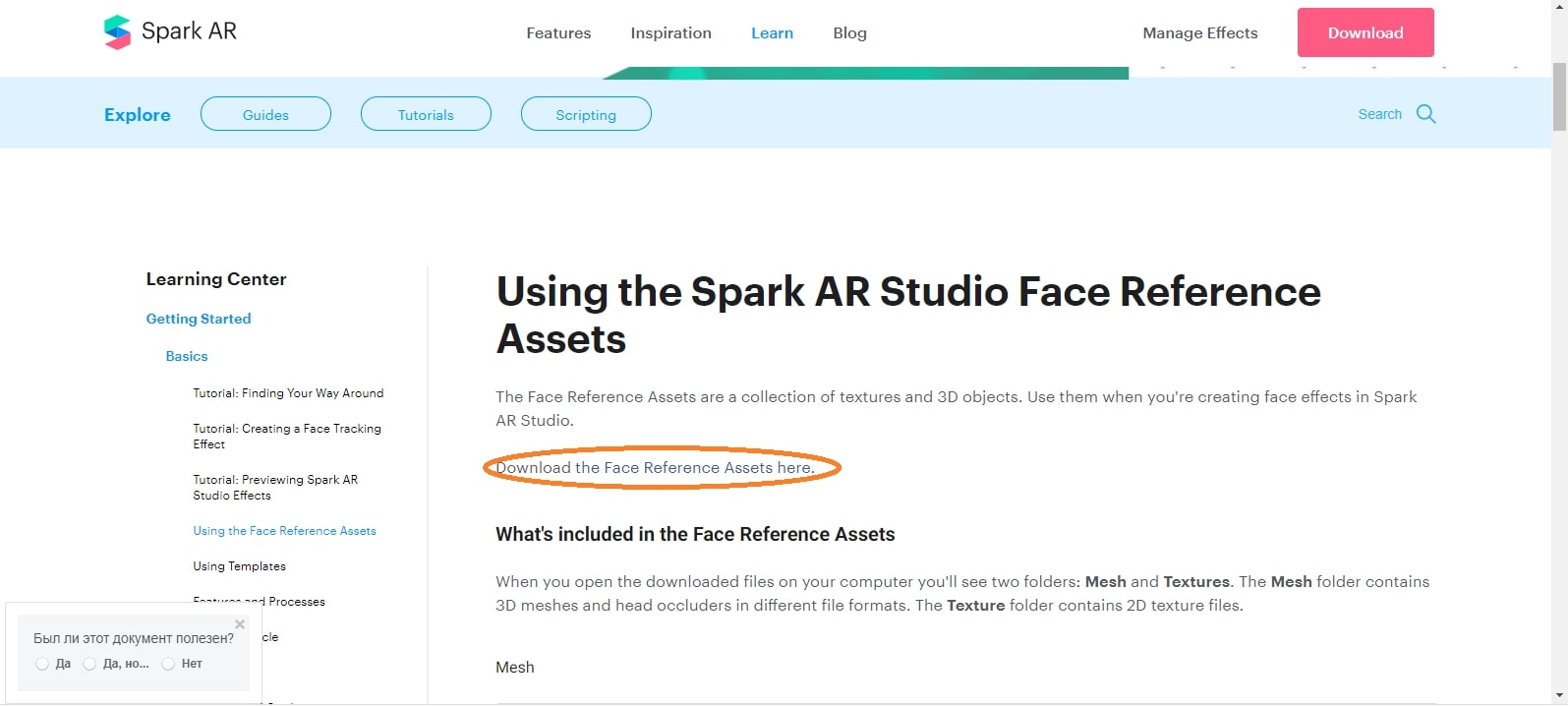Click the scrollbar down arrow
This screenshot has width=1568, height=707.
pyautogui.click(x=1559, y=696)
